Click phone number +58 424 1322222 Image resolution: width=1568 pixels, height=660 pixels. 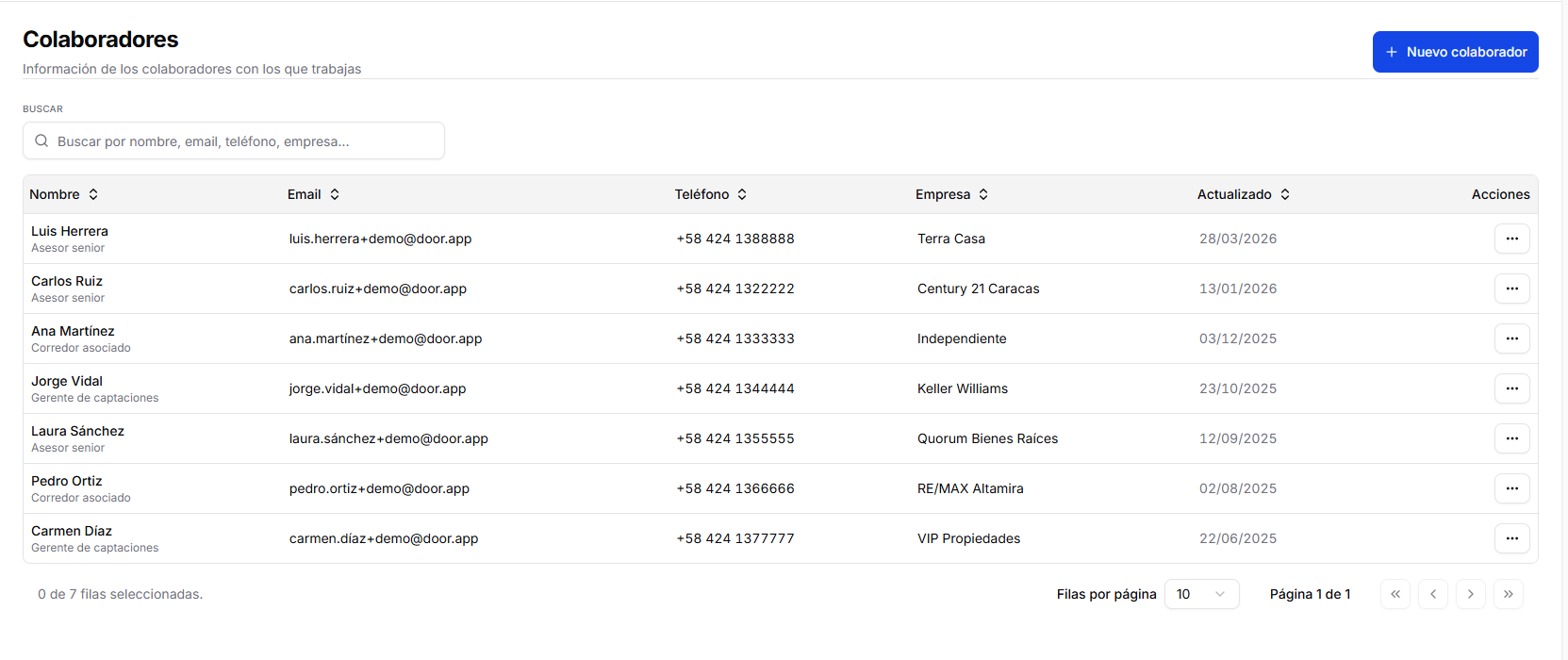click(x=735, y=289)
